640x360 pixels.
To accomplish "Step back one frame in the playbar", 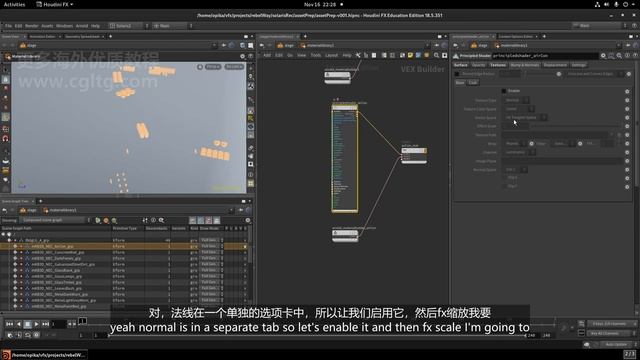I will [19, 324].
